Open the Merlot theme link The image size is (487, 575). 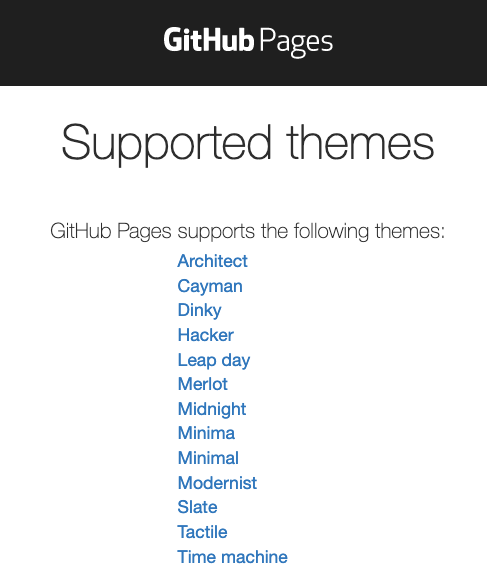202,384
